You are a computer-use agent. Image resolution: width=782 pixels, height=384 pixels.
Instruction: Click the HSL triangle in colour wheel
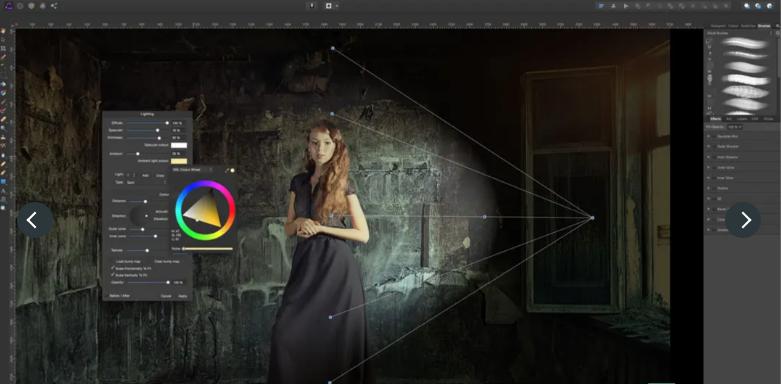[203, 208]
